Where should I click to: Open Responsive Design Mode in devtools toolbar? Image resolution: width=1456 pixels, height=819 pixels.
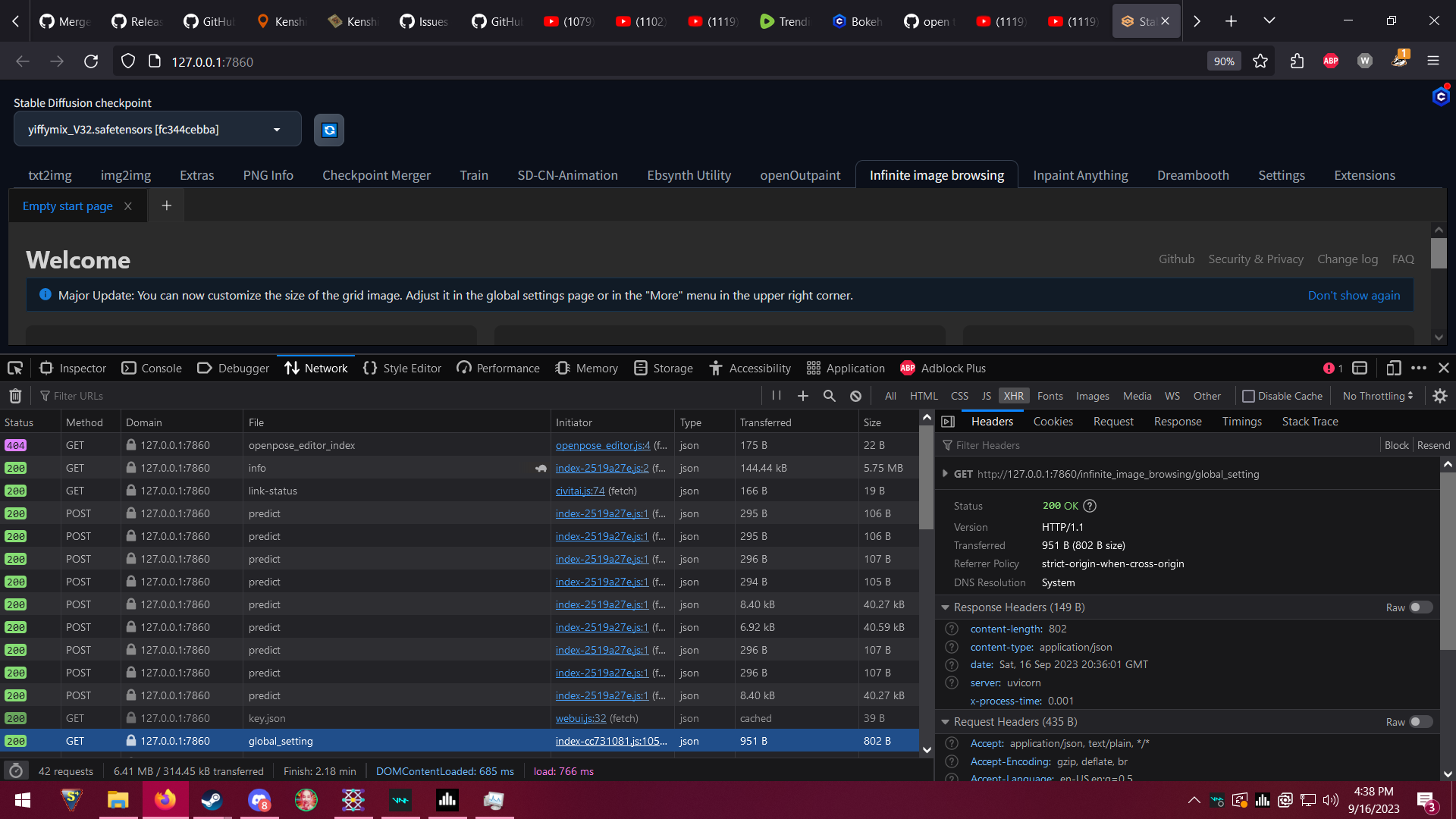pos(1394,368)
